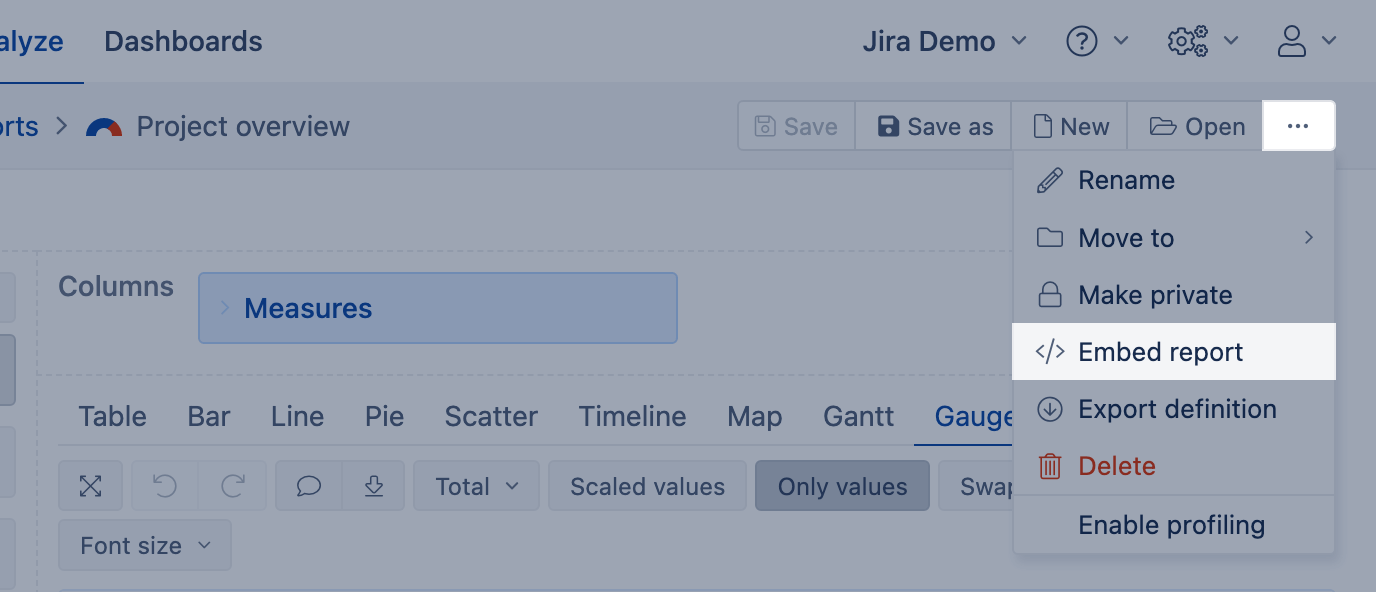This screenshot has width=1376, height=592.
Task: Toggle the Only values option
Action: 842,486
